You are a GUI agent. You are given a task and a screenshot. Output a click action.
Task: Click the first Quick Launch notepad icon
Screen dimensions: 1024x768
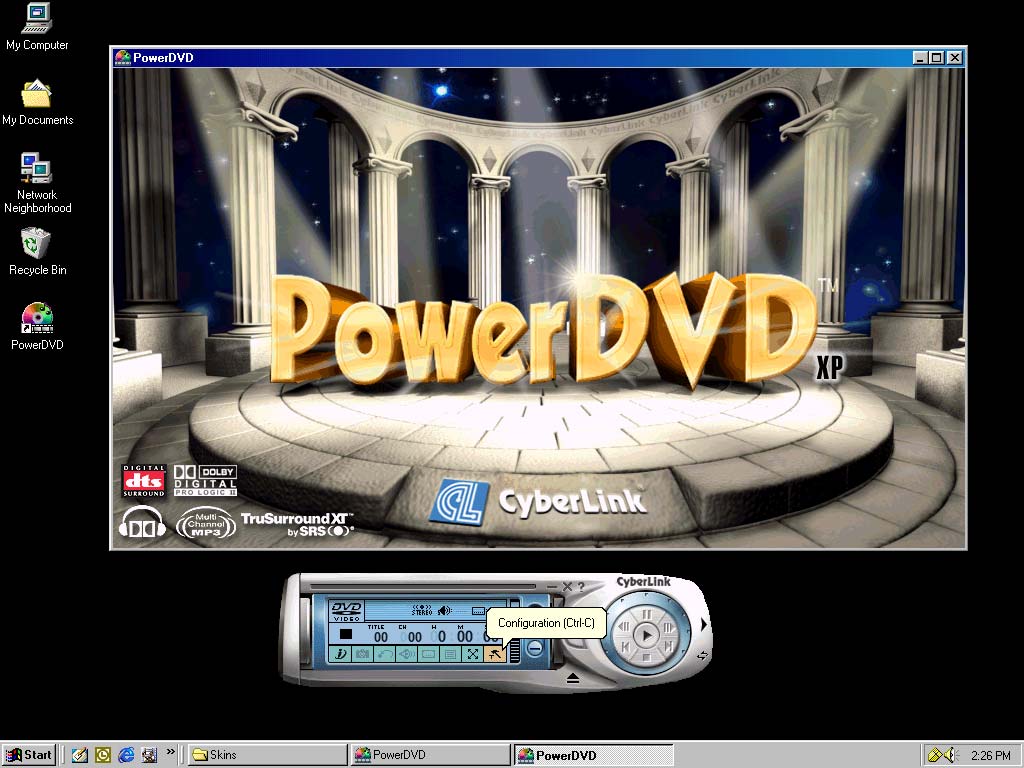click(x=80, y=755)
